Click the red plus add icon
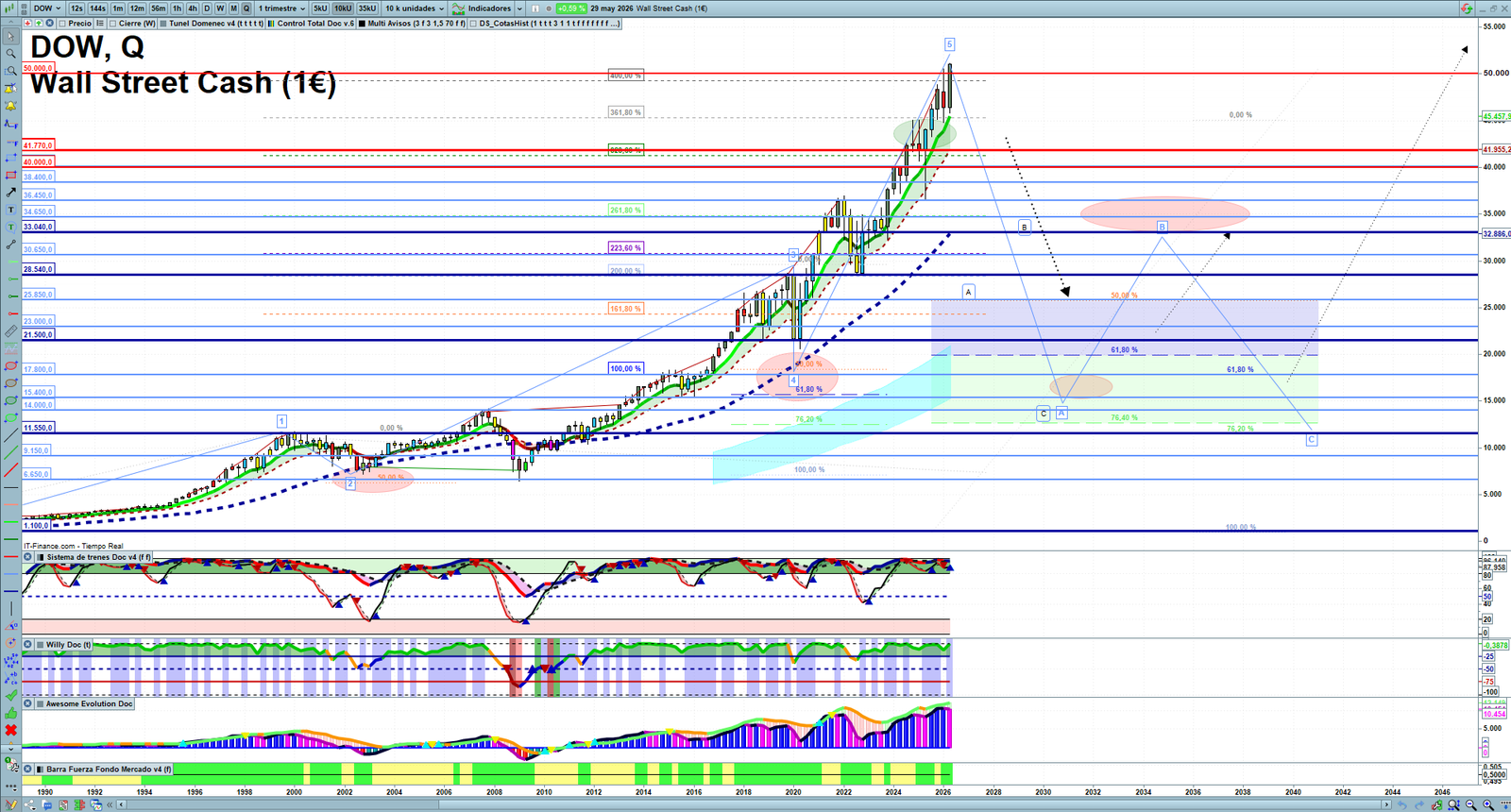Viewport: 1511px width, 812px height. coord(27,23)
